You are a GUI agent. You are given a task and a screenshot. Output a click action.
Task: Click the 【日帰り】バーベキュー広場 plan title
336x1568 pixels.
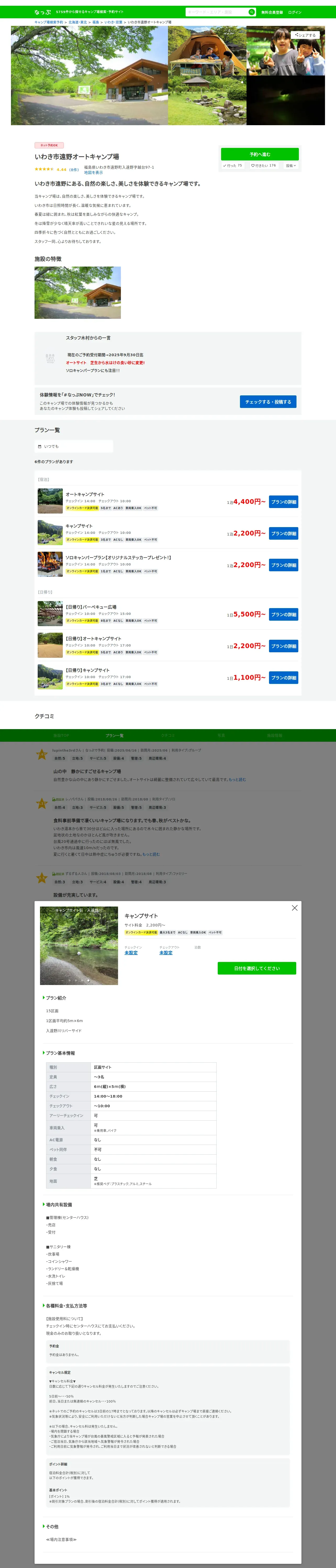pyautogui.click(x=91, y=607)
